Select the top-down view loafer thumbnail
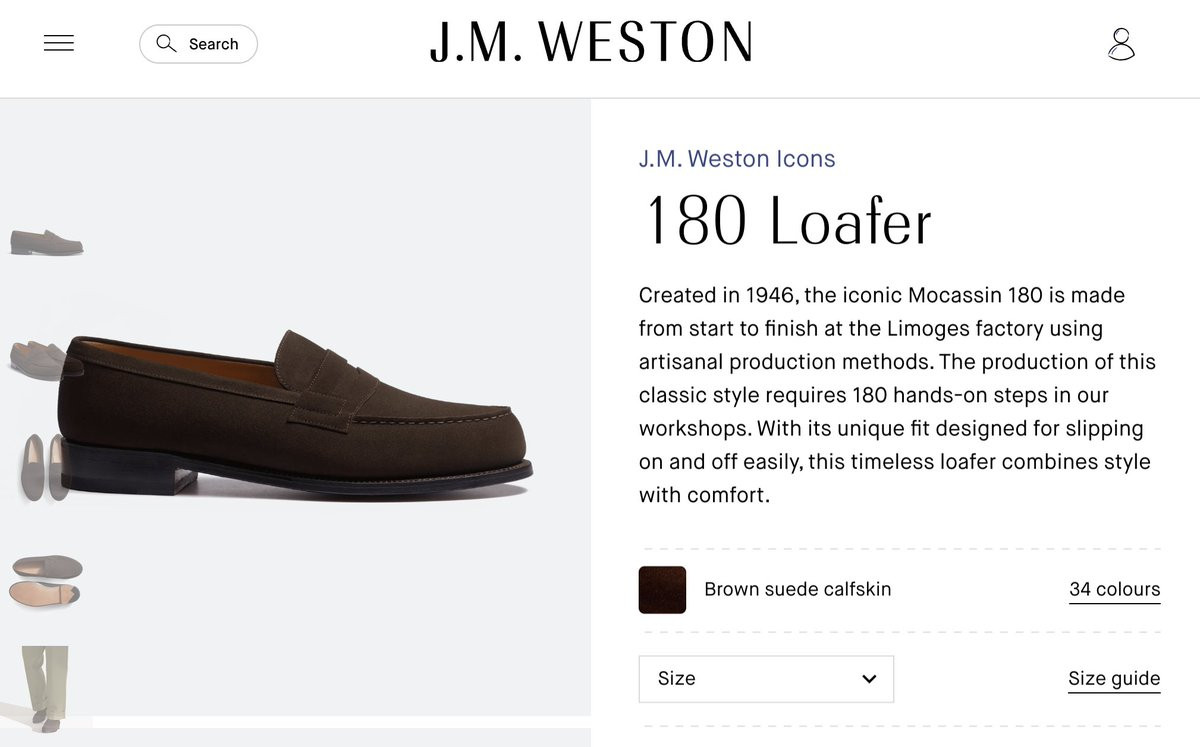 [45, 467]
